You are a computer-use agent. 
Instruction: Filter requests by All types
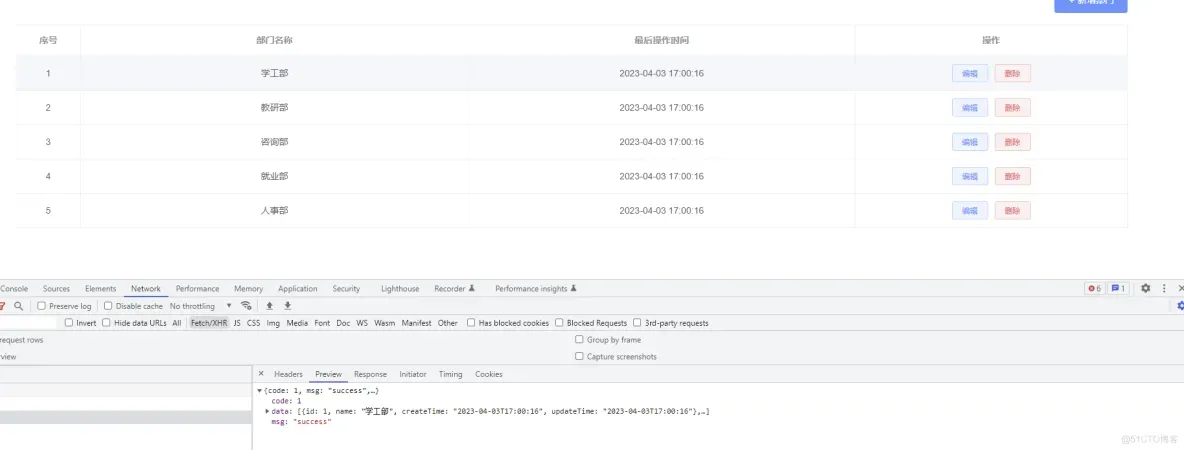click(x=177, y=322)
